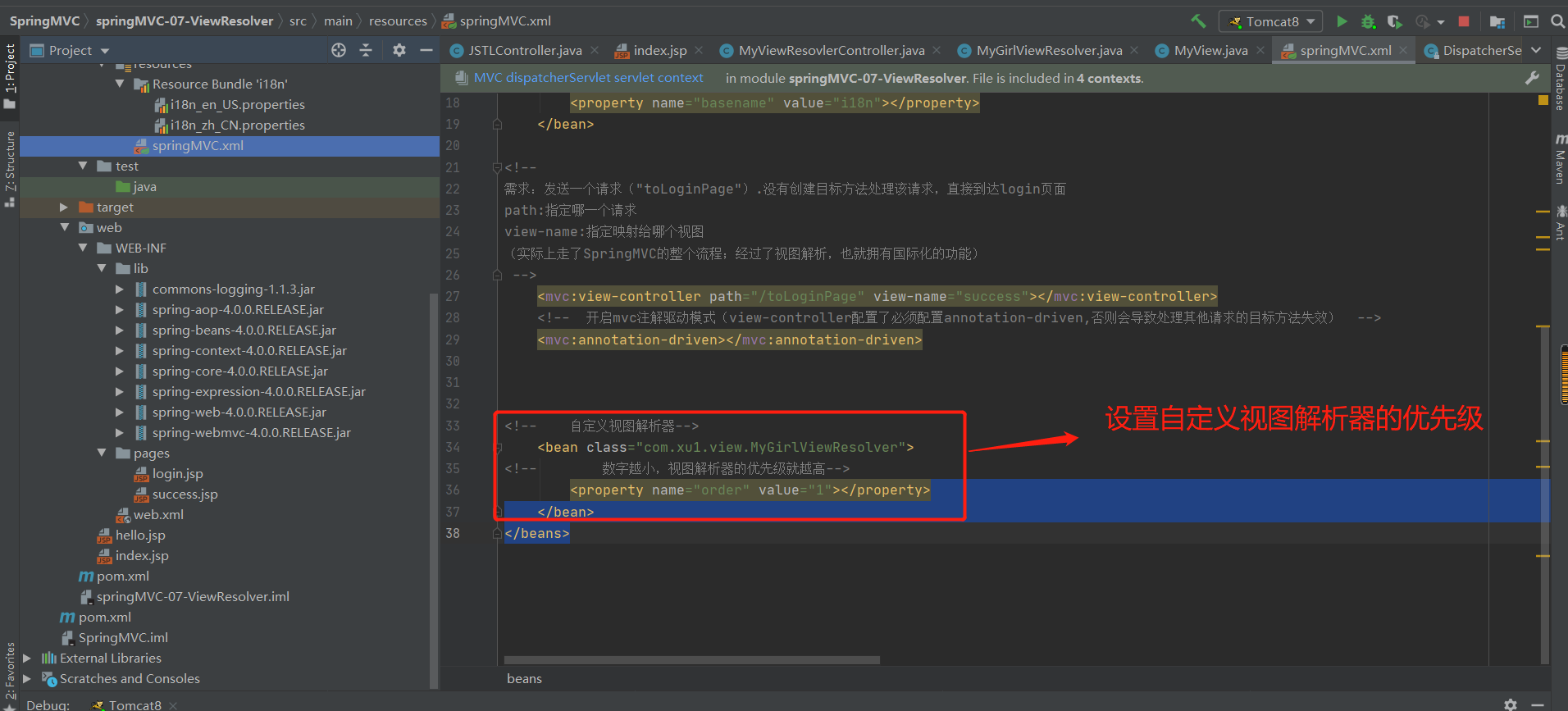The image size is (1568, 711).
Task: Stop the running process with red square
Action: 1464,21
